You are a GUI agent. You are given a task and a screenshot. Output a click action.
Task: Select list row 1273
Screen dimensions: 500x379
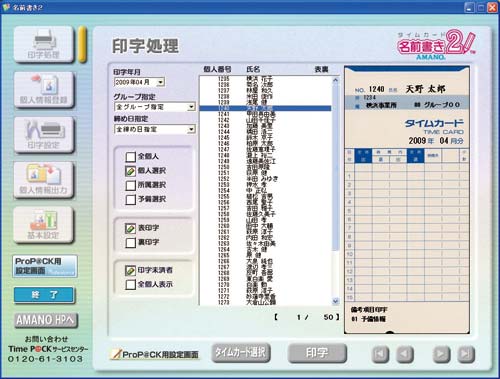[265, 302]
